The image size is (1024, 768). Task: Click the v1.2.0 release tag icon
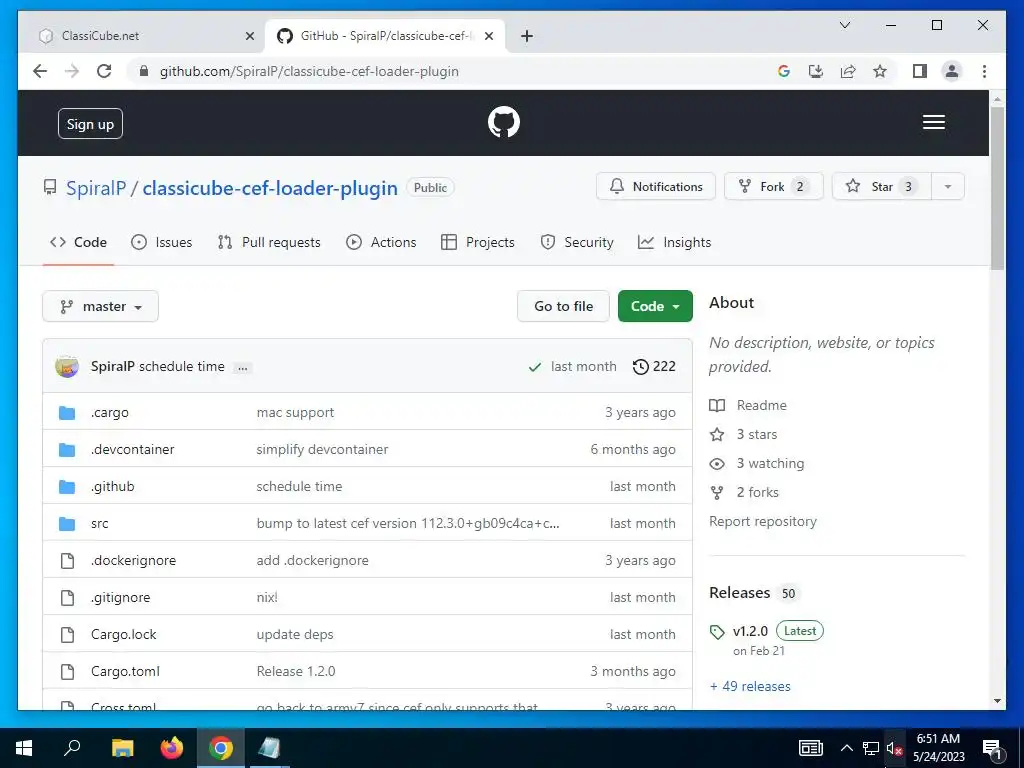tap(717, 632)
